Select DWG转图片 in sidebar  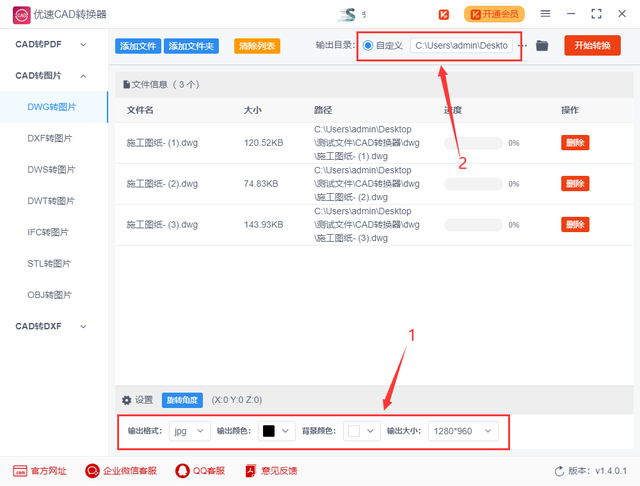click(52, 107)
